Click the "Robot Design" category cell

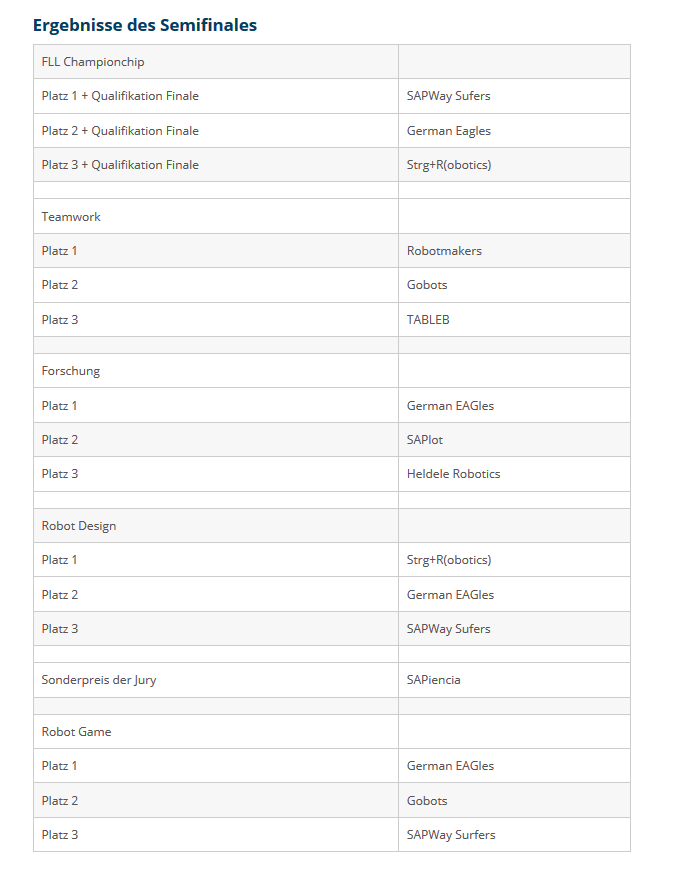point(79,526)
